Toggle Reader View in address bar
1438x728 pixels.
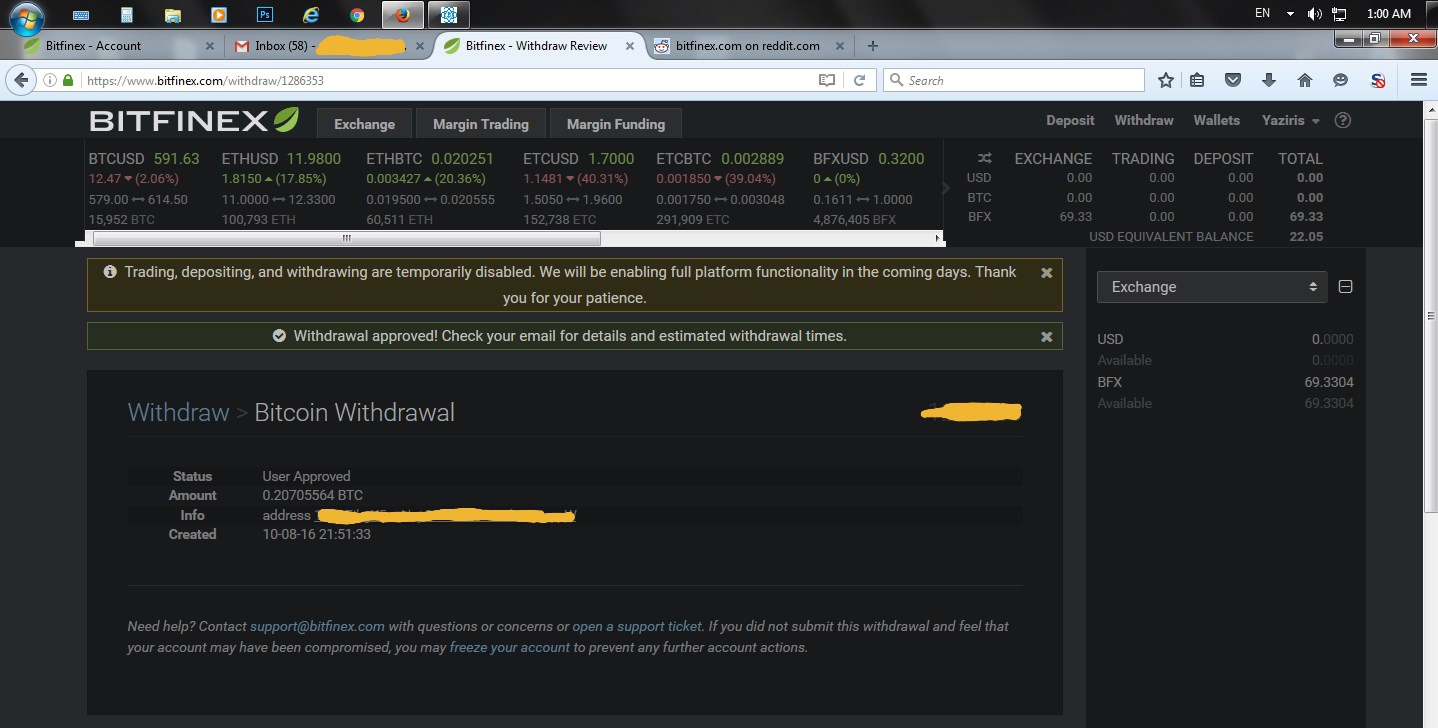pyautogui.click(x=827, y=80)
